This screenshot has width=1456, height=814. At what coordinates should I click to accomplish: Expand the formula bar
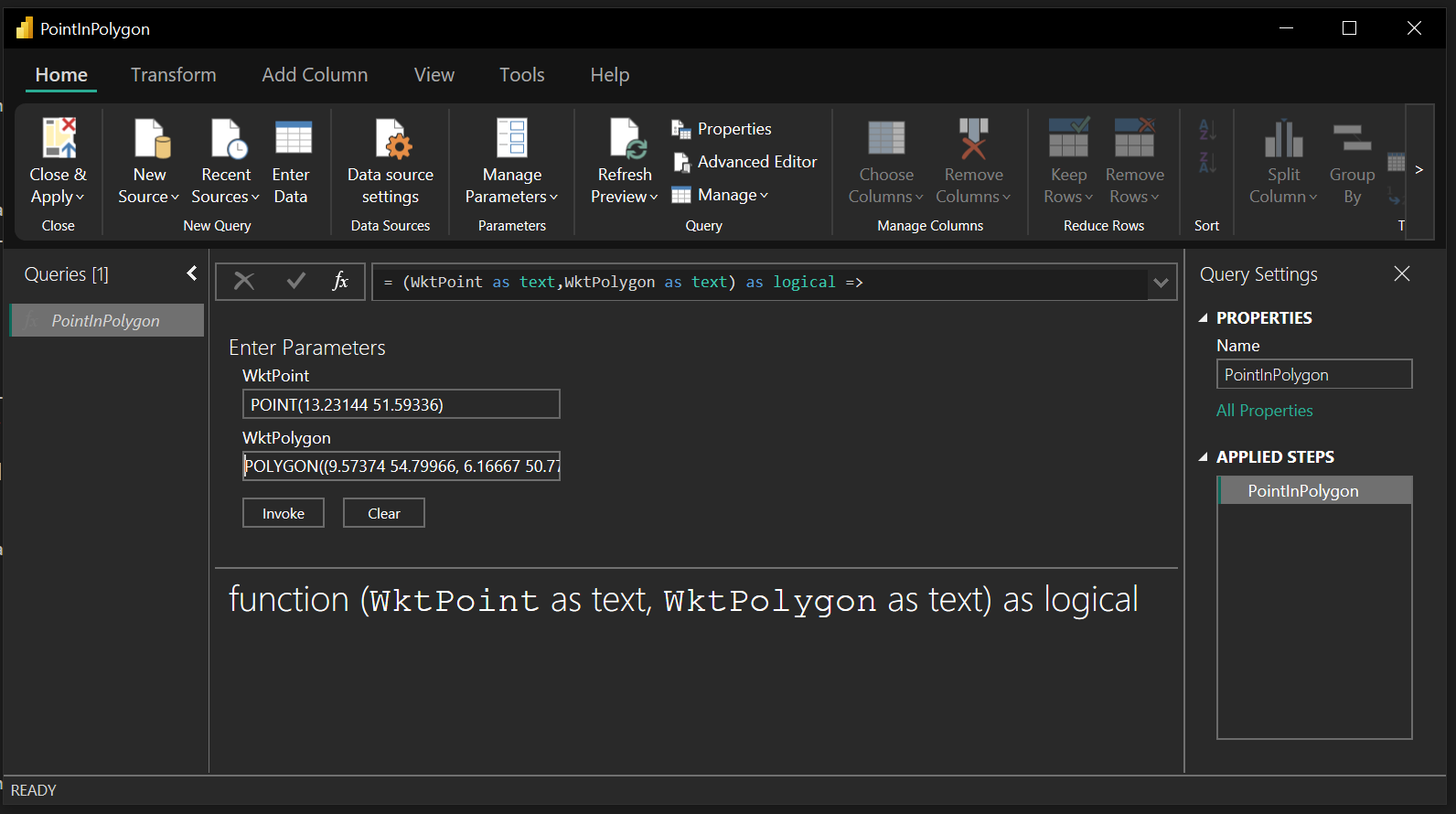click(x=1162, y=283)
